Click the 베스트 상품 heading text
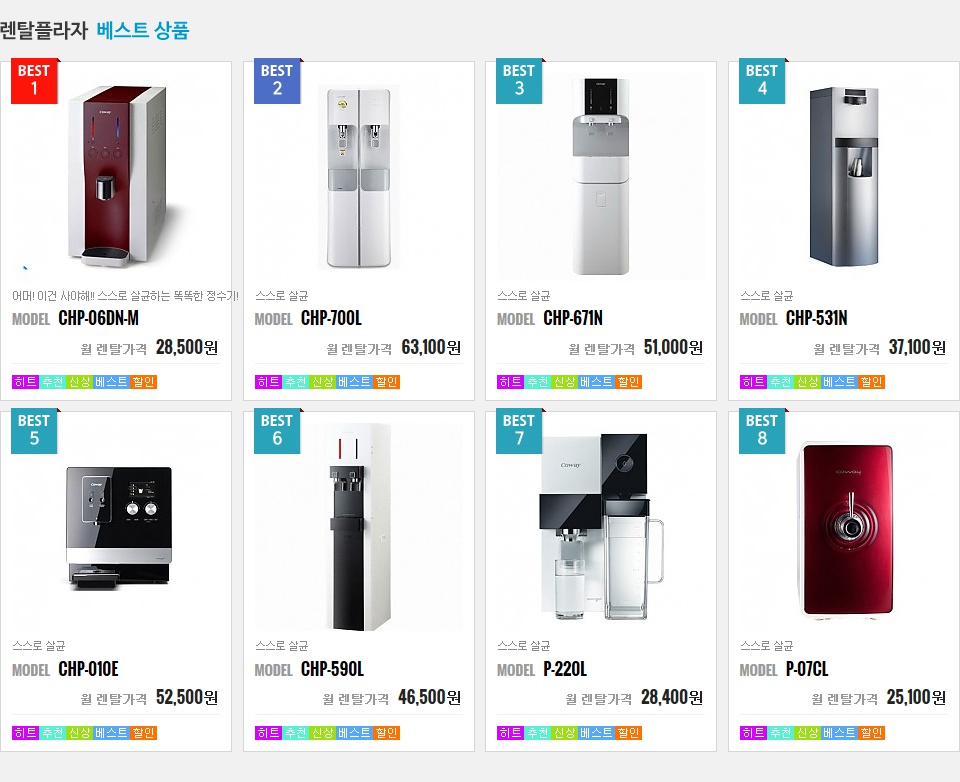This screenshot has height=782, width=960. 143,30
